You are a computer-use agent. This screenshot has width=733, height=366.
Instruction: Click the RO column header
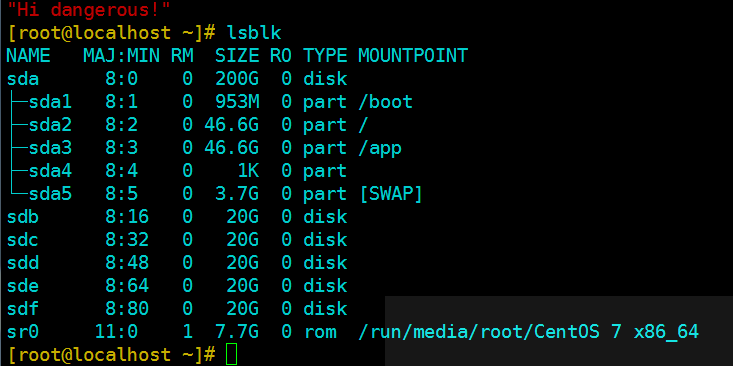281,56
